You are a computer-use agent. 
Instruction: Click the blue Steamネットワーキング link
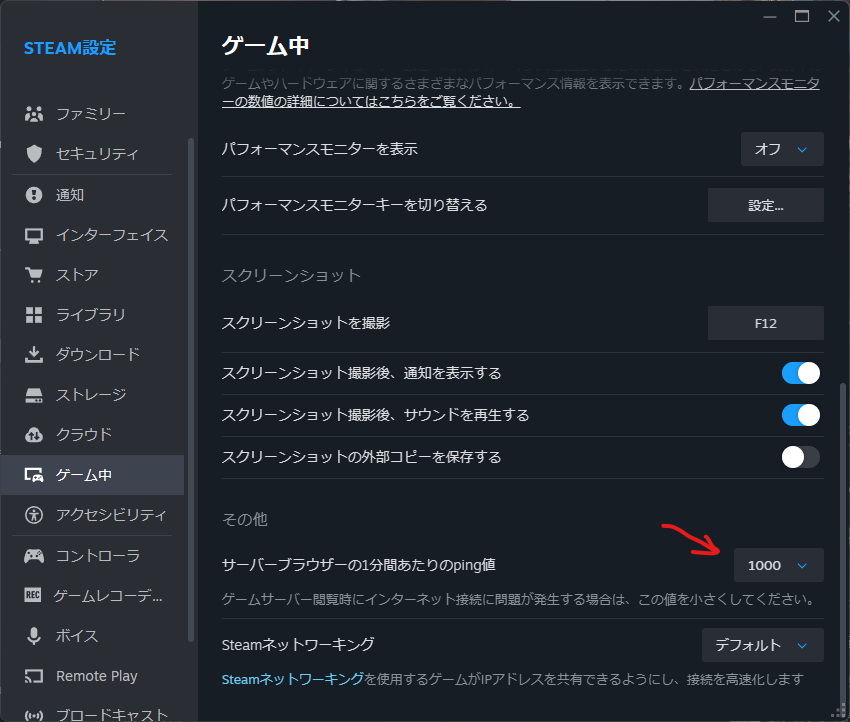pyautogui.click(x=293, y=679)
